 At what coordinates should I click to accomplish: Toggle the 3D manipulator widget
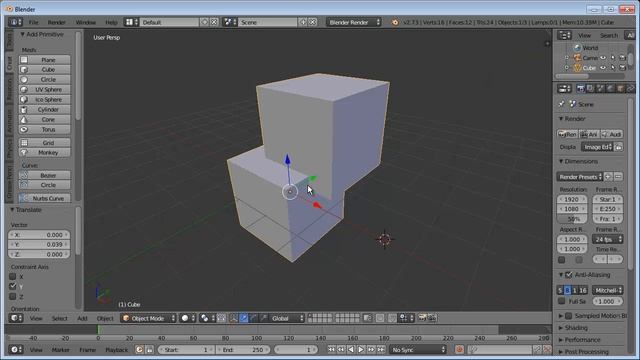click(233, 318)
